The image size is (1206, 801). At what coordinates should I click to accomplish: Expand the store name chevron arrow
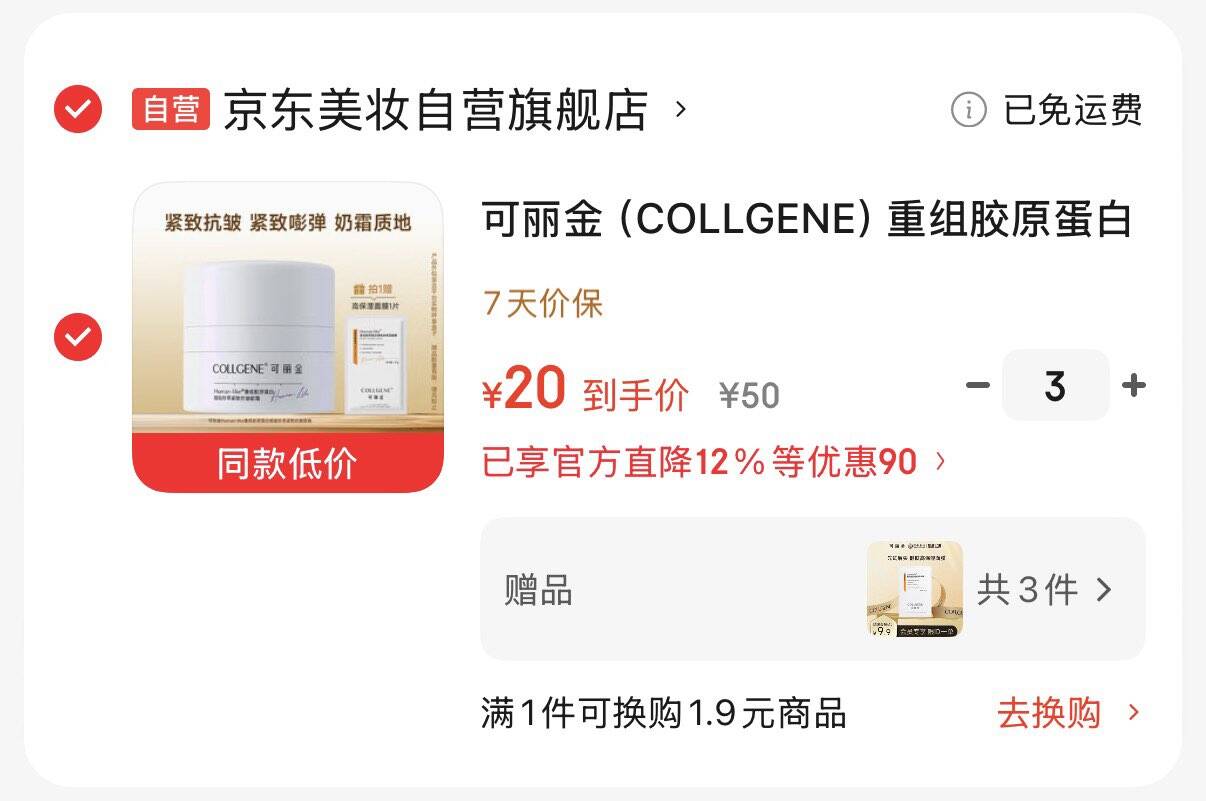click(x=681, y=108)
